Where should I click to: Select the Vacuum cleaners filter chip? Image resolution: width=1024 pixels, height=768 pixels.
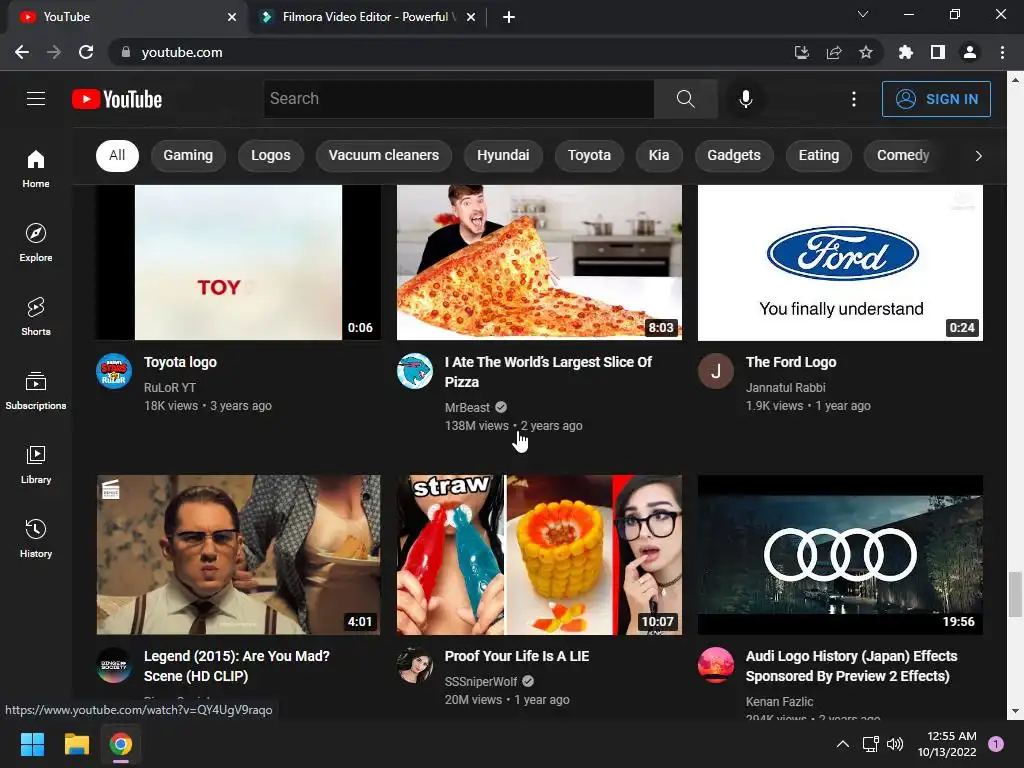[x=384, y=155]
